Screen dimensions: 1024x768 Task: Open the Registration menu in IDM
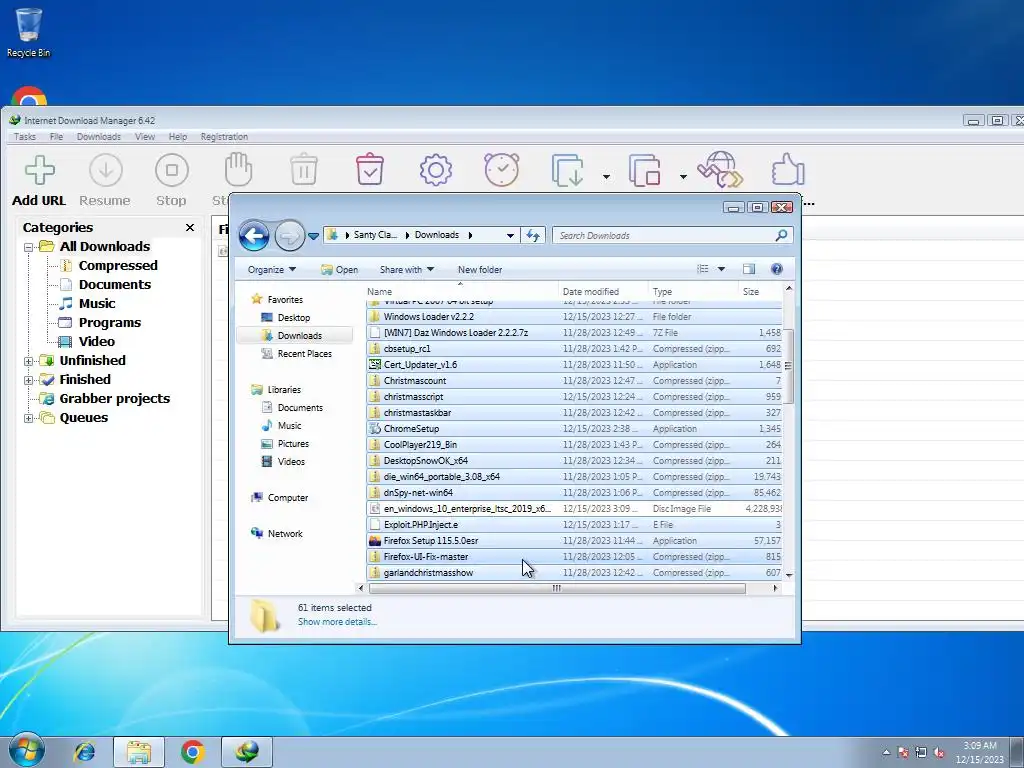click(x=224, y=136)
